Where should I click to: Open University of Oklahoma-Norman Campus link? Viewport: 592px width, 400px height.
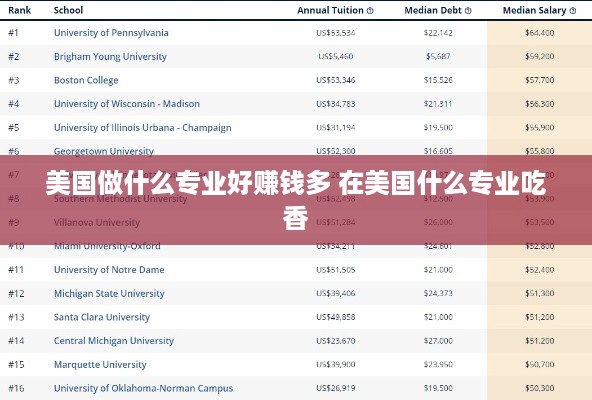[143, 388]
